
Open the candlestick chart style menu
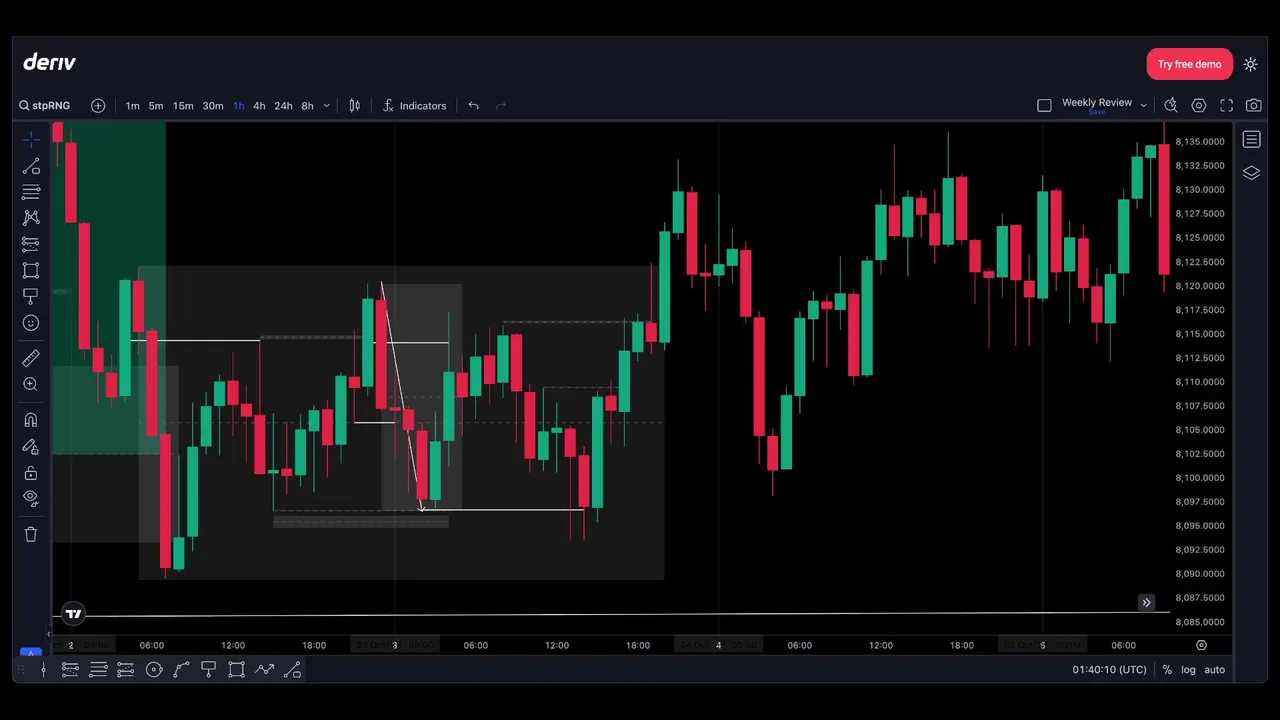tap(354, 105)
